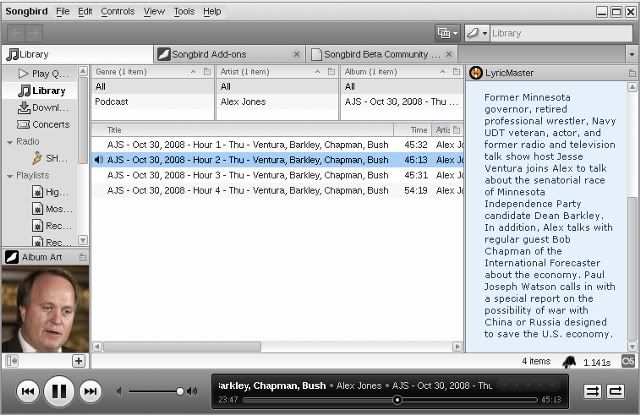Select the Hour 3 track row
640x415 pixels.
click(x=278, y=175)
